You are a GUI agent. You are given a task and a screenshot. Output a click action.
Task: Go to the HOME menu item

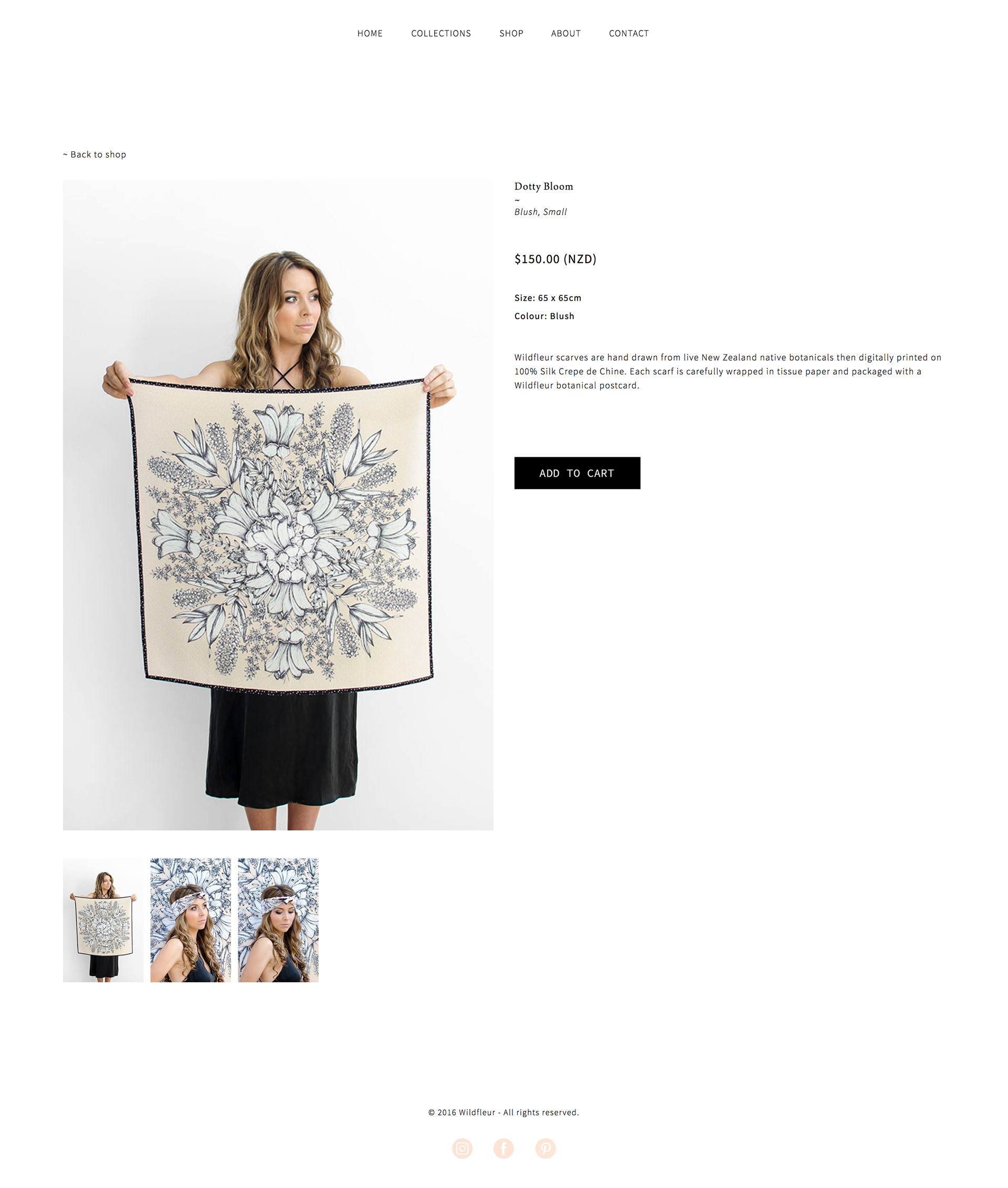370,34
